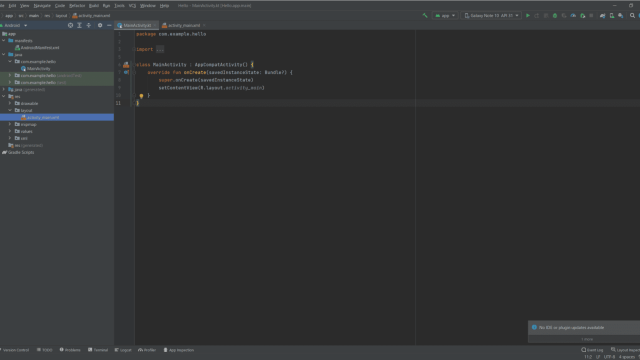Screen dimensions: 640x360
Task: Collapse the layout folder
Action: [x=10, y=110]
